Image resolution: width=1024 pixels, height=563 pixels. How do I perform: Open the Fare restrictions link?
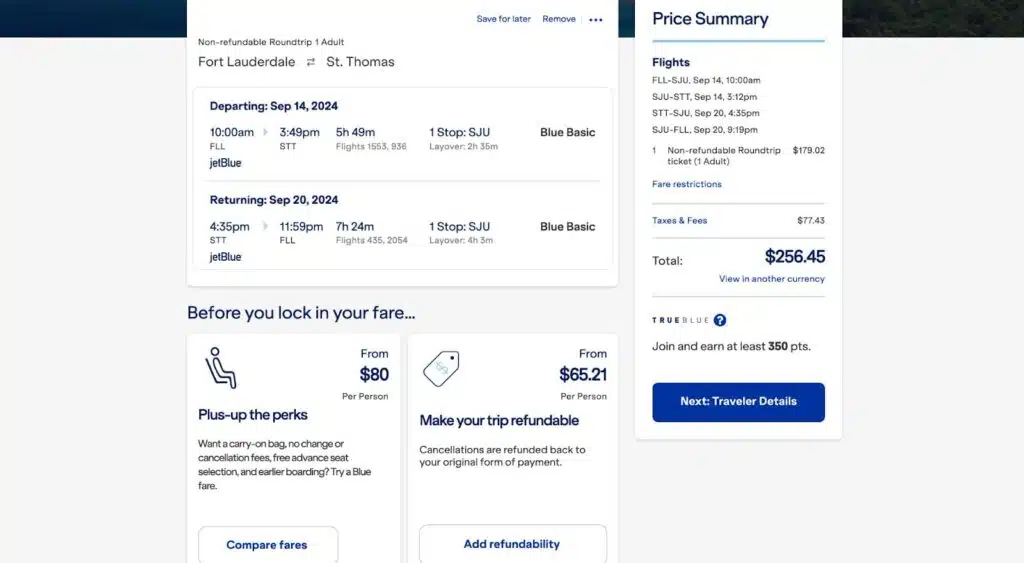(x=686, y=184)
